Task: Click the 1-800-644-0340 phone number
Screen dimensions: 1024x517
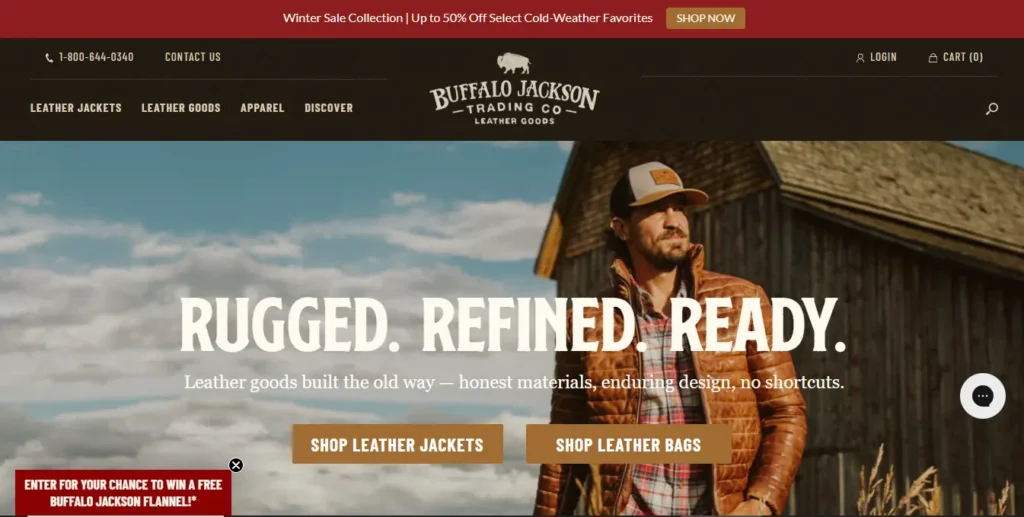Action: coord(96,57)
